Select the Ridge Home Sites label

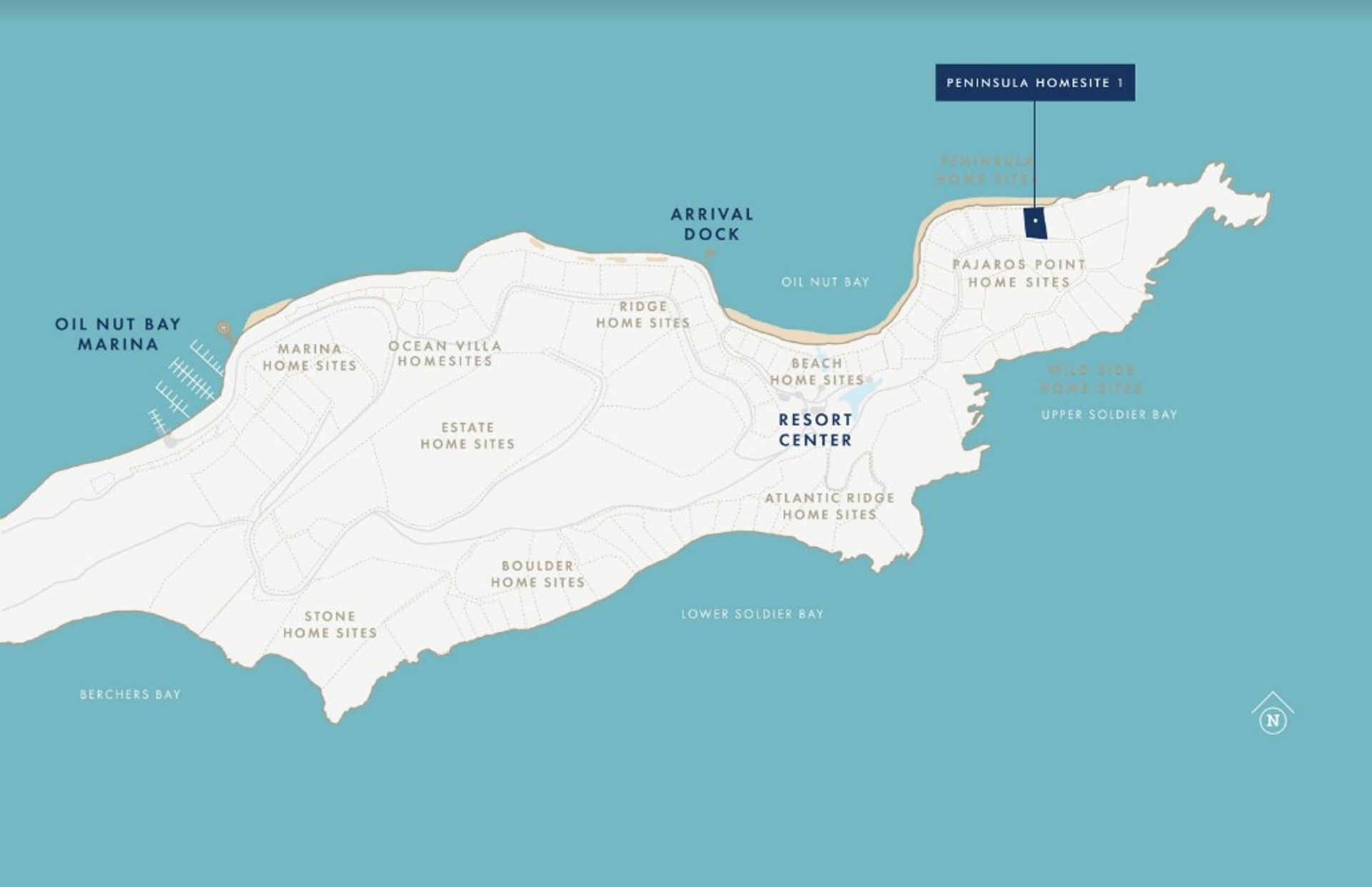coord(643,314)
